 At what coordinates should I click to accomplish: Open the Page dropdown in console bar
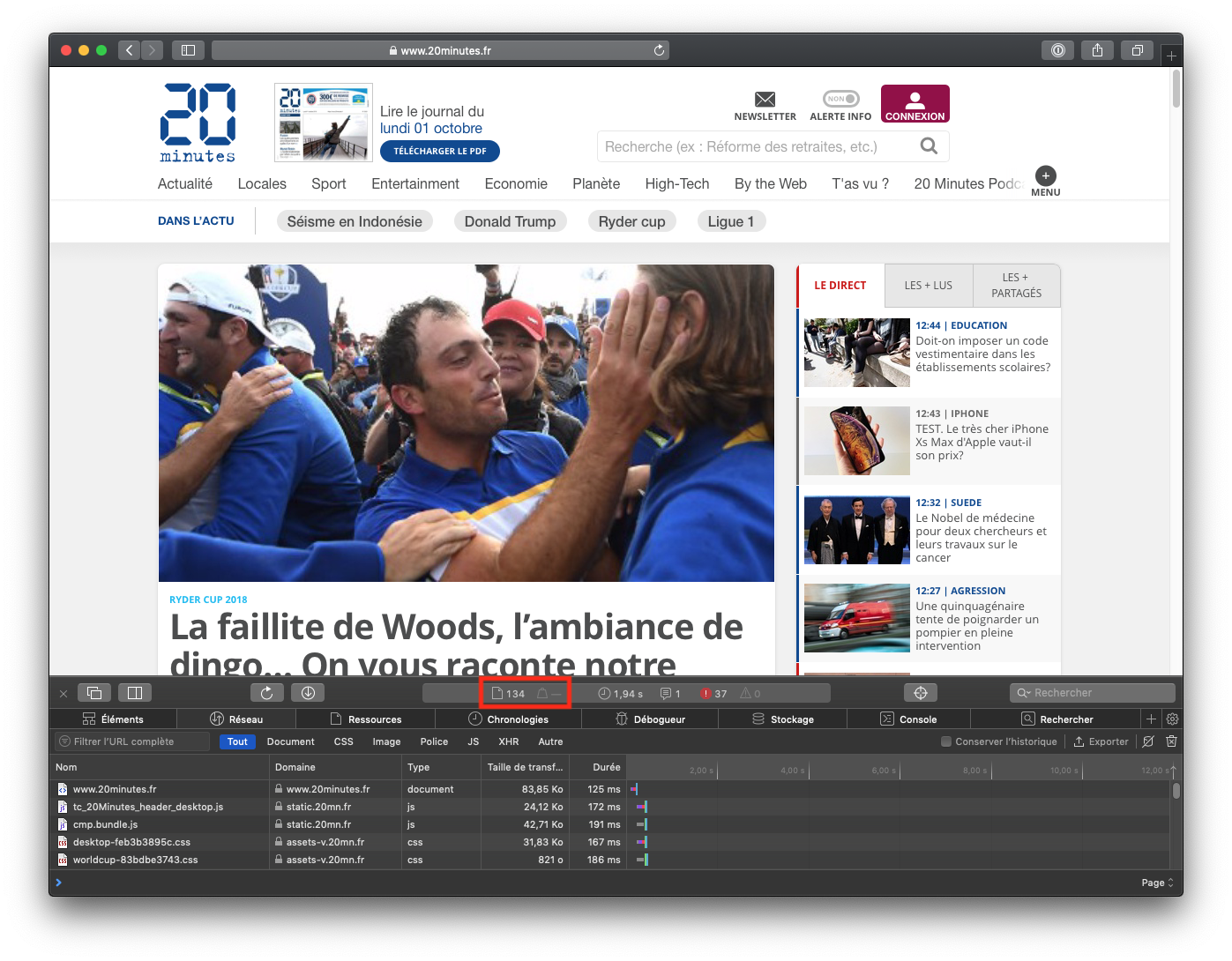click(1157, 883)
